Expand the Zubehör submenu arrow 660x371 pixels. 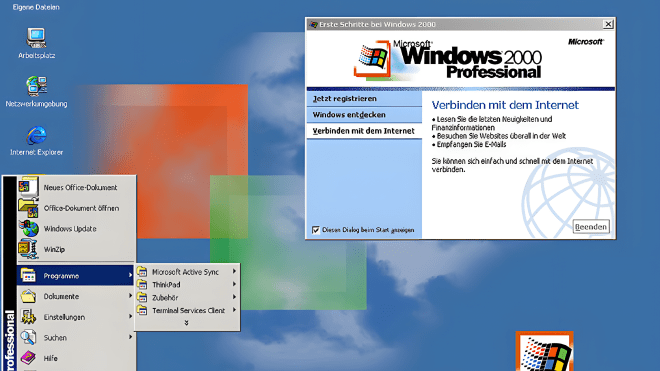(x=234, y=297)
